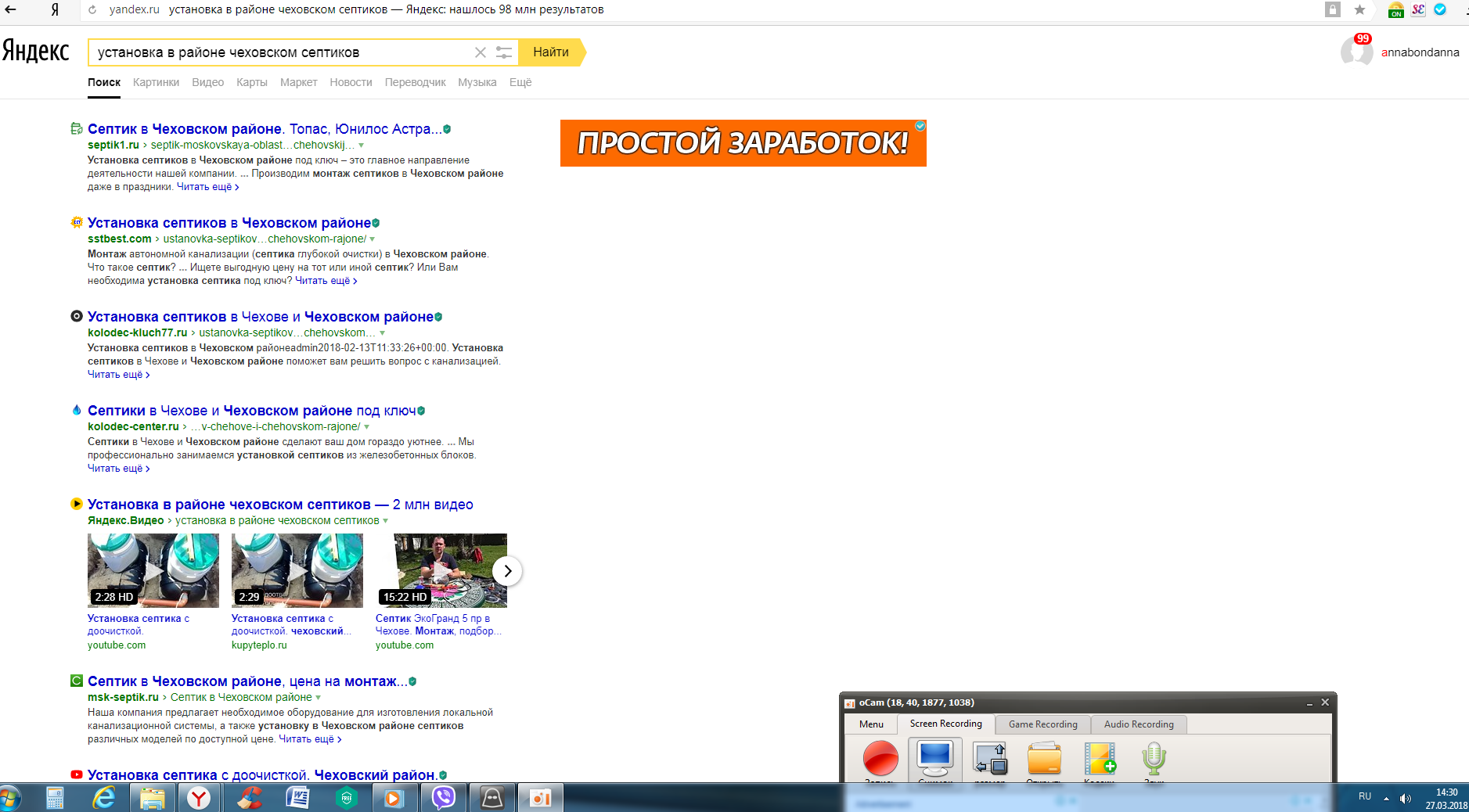Play the 15:22 HD video thumbnail
Viewport: 1469px width, 812px height.
tap(441, 570)
